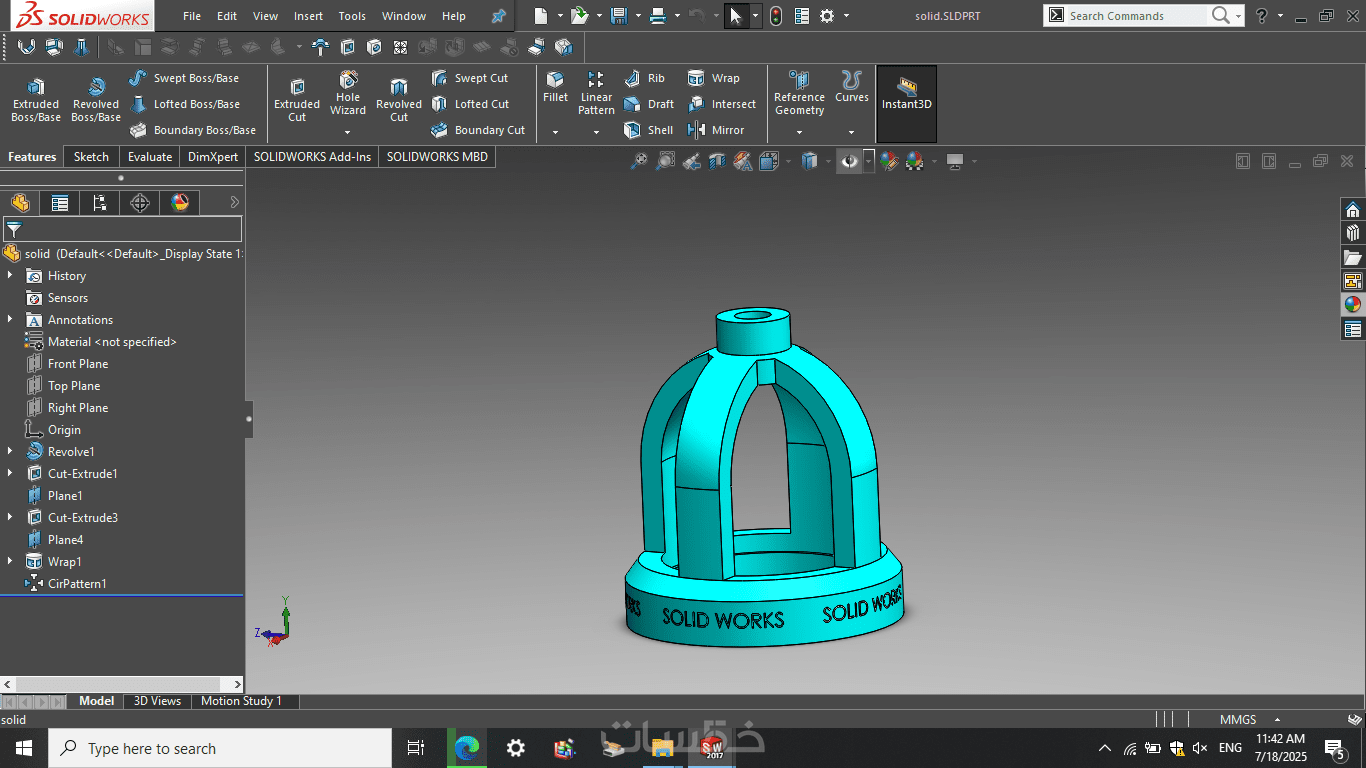The image size is (1366, 768).
Task: Open the Appearances color sphere pane
Action: pyautogui.click(x=1352, y=305)
